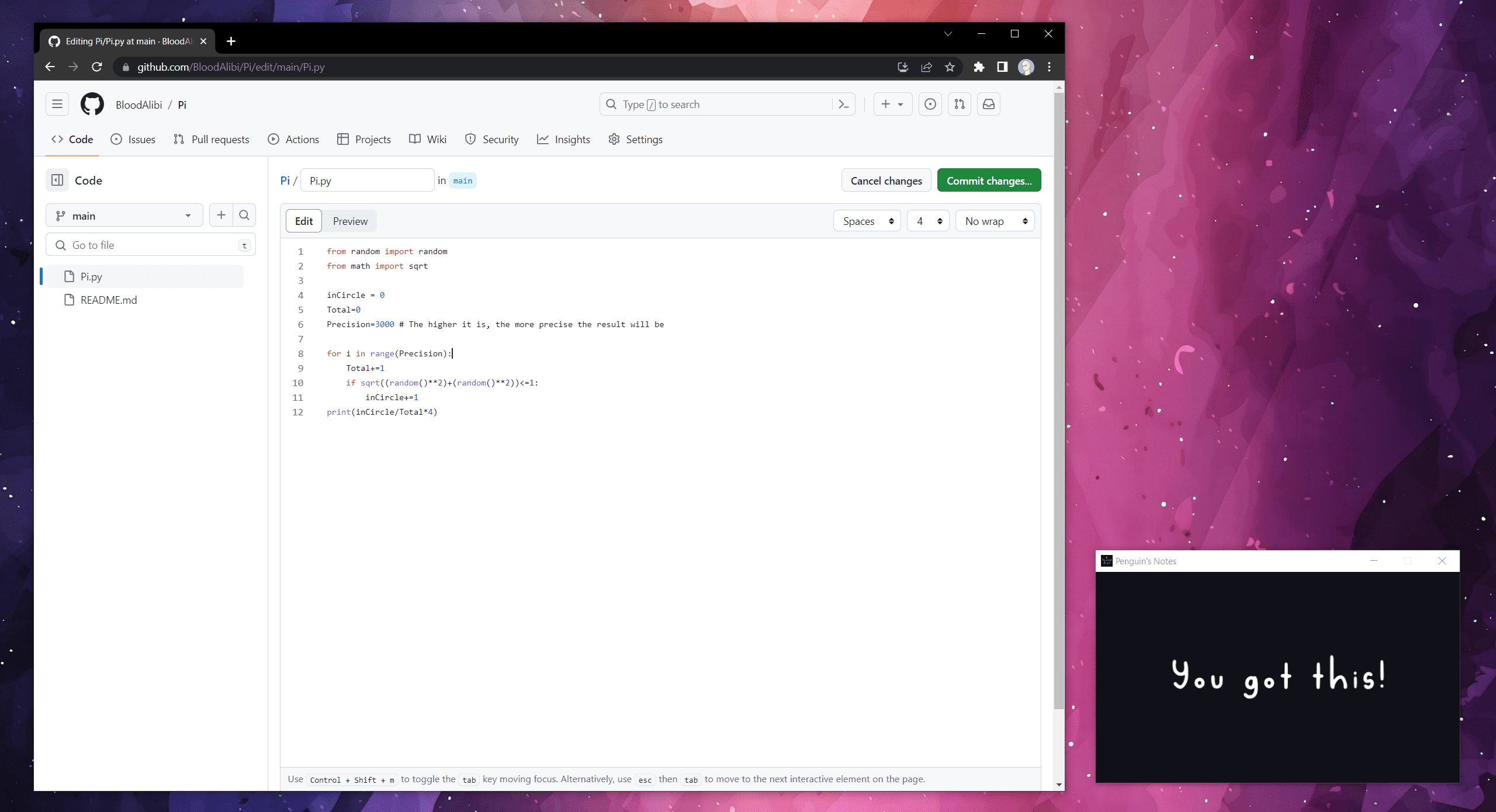
Task: Select the Edit mode toggle
Action: click(x=303, y=221)
